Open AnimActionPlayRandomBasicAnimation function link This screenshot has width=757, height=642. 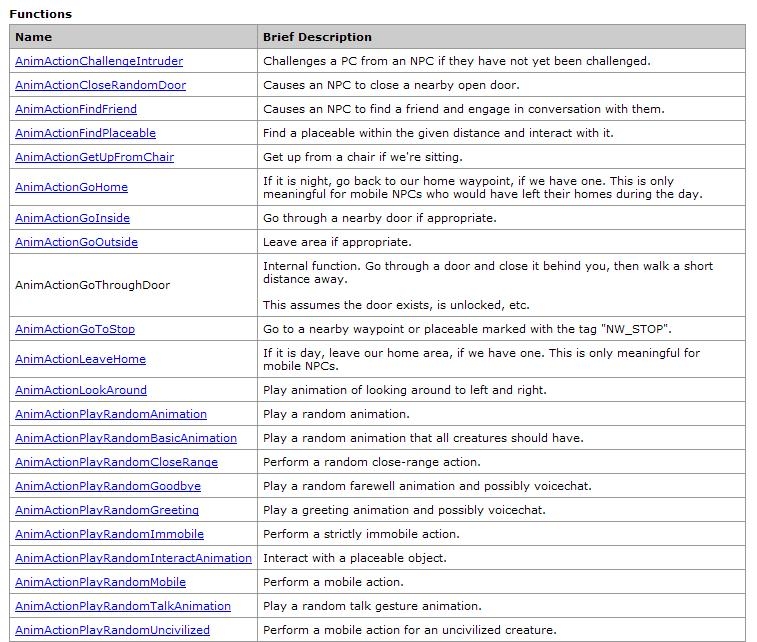coord(126,438)
